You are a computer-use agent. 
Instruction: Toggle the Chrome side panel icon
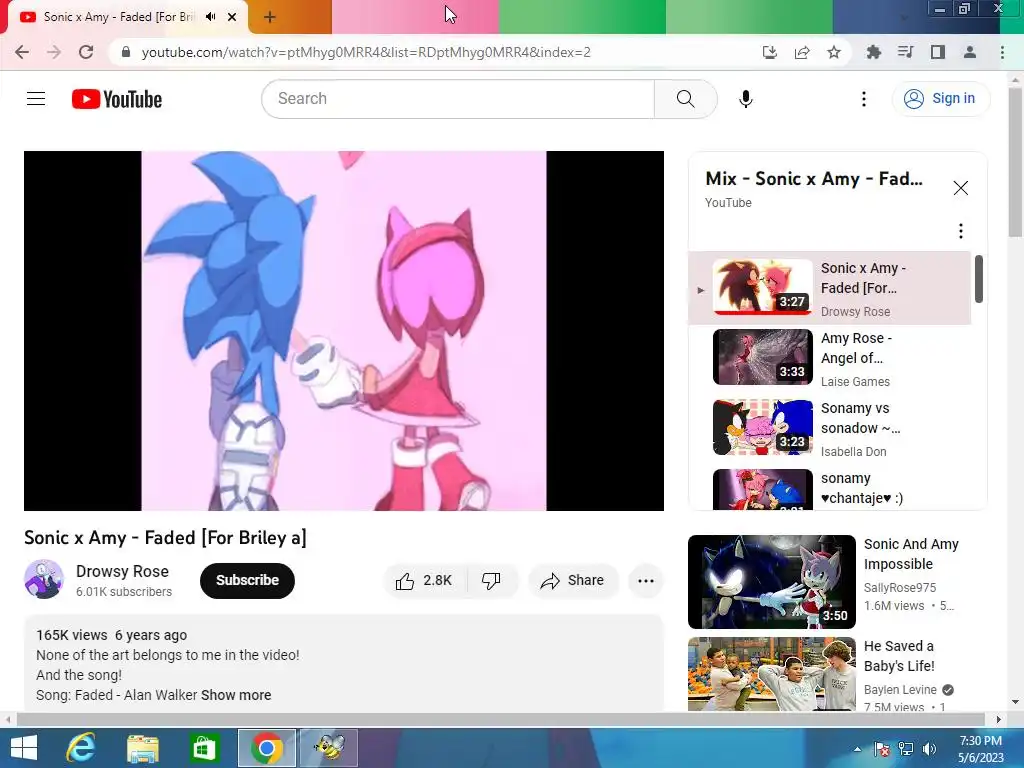click(938, 52)
